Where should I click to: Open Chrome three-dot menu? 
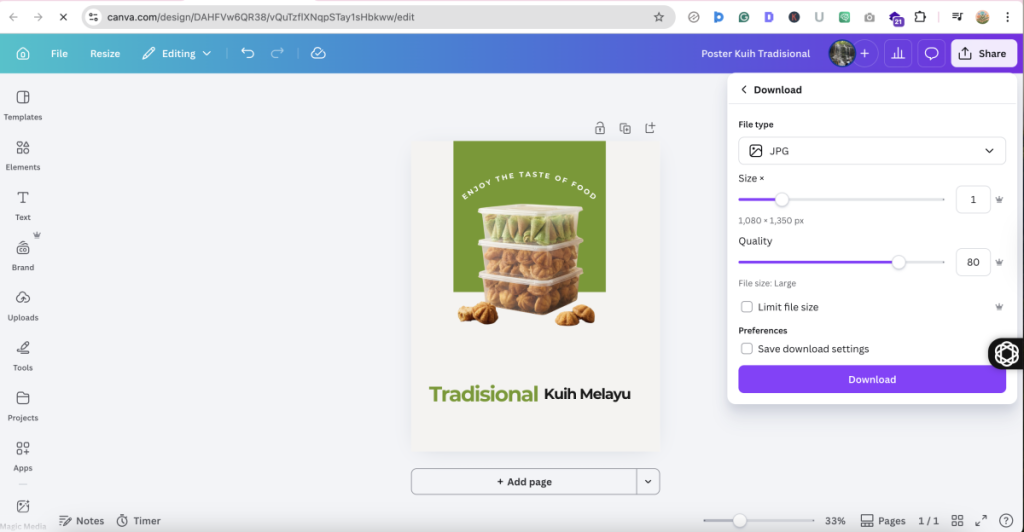1008,17
